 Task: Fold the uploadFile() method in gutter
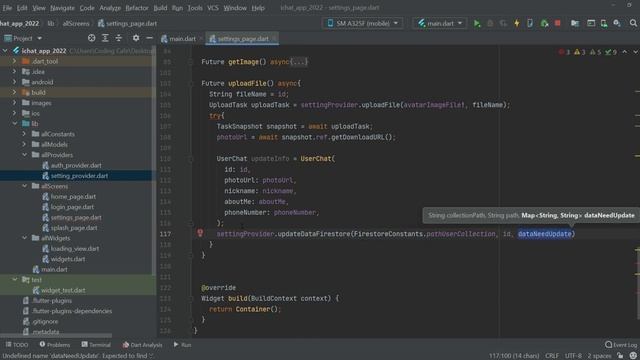click(x=190, y=83)
